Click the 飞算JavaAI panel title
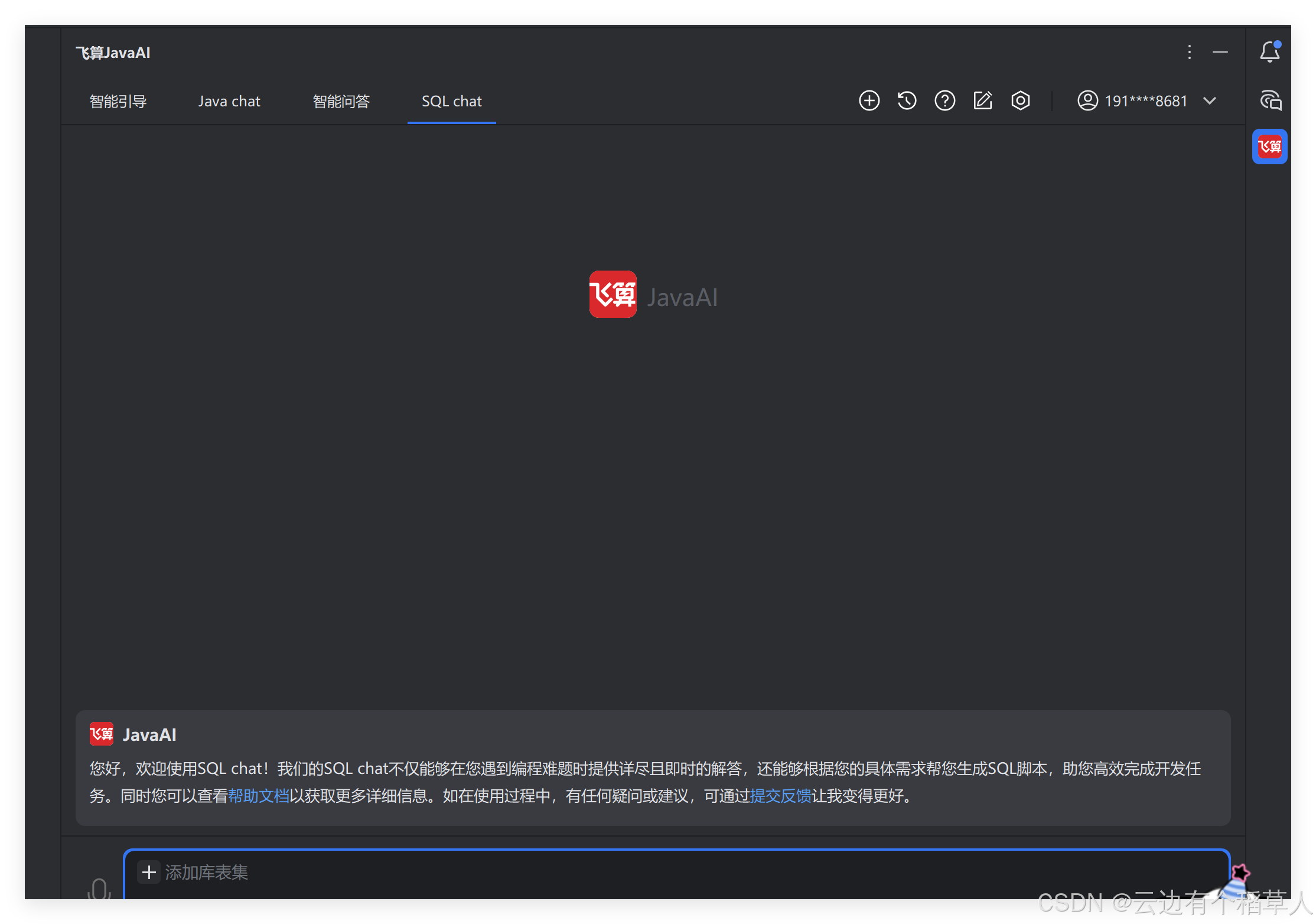1316x924 pixels. tap(113, 53)
